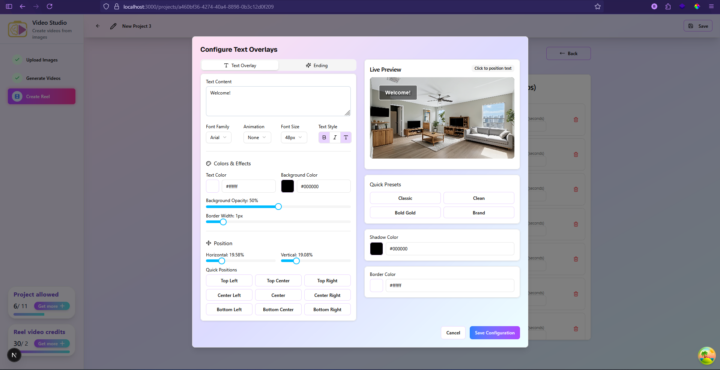The width and height of the screenshot is (720, 370).
Task: Set position to Center Right
Action: 327,295
